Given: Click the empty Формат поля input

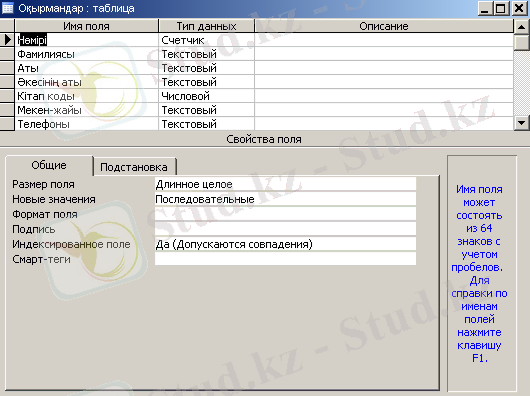Looking at the screenshot, I should click(285, 214).
